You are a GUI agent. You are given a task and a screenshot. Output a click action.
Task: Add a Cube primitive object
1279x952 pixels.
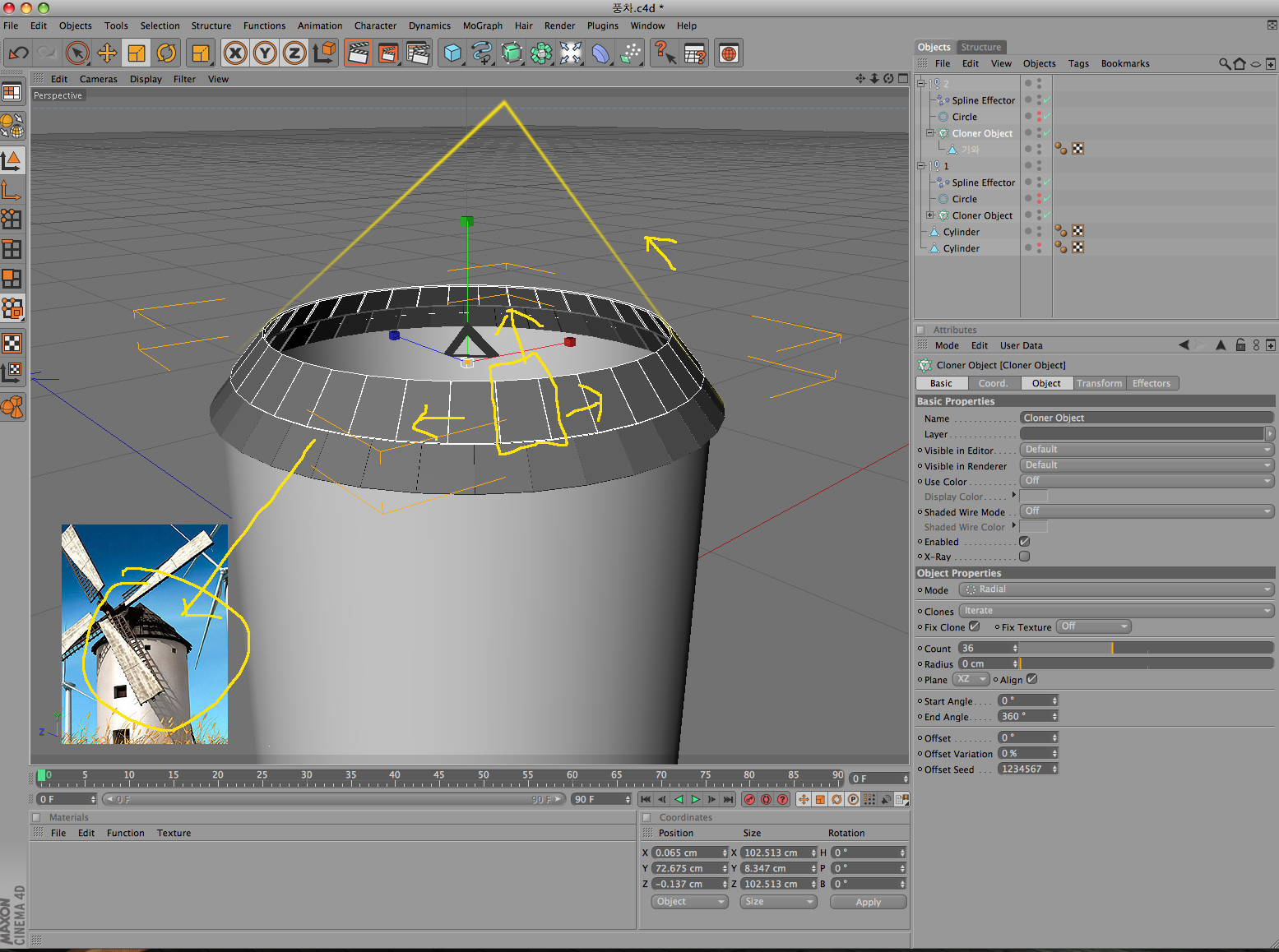(x=452, y=53)
